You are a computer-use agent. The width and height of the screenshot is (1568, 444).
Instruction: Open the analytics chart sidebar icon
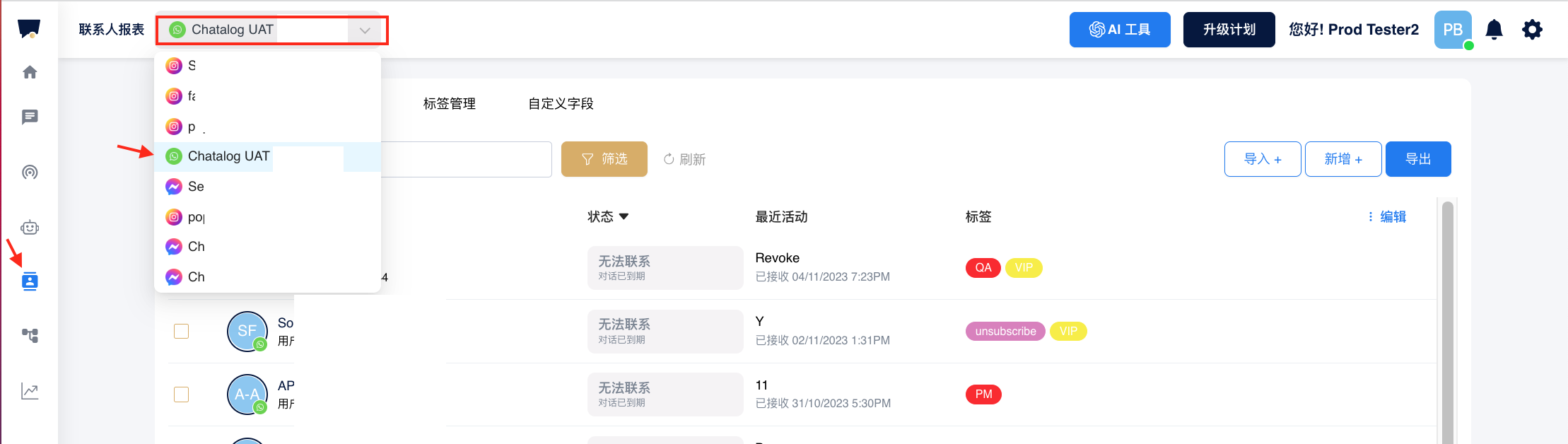[30, 391]
